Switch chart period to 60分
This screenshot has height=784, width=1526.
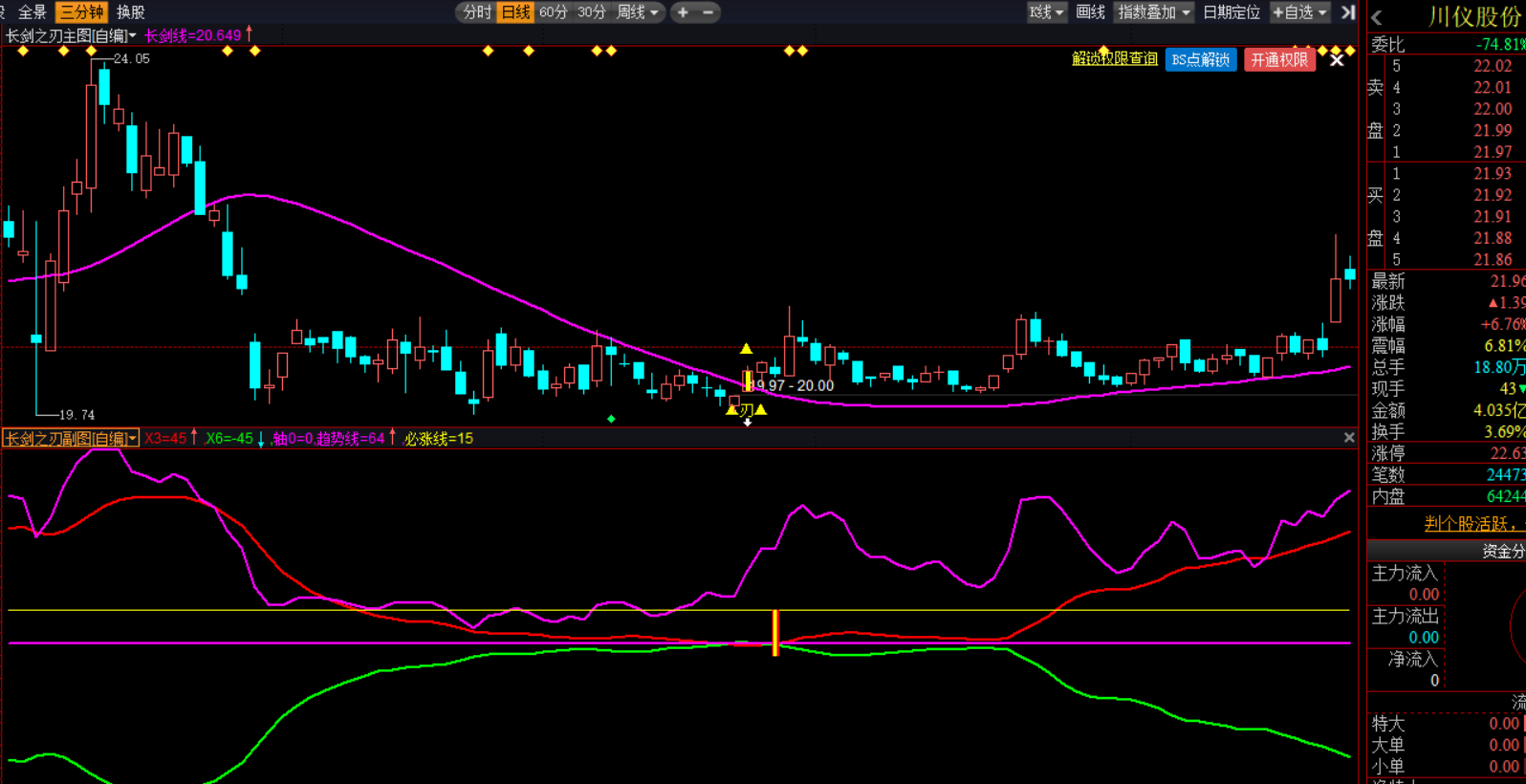point(553,12)
